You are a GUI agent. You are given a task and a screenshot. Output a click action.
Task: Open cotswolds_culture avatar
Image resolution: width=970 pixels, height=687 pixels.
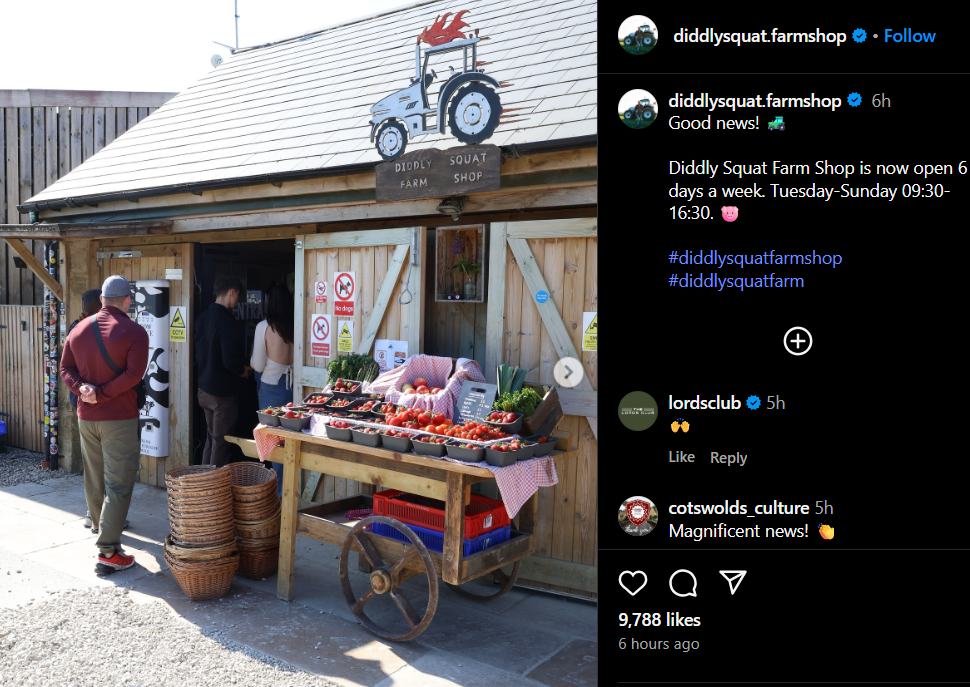click(638, 516)
